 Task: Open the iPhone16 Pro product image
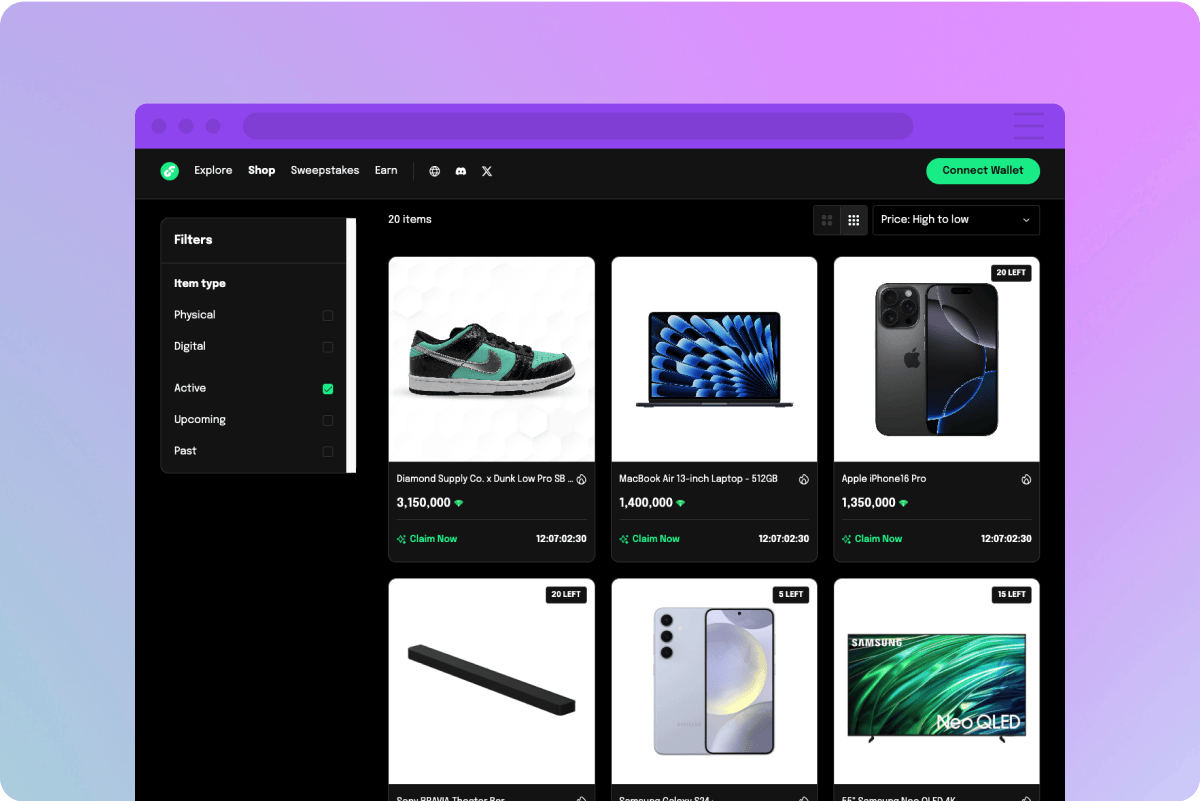[937, 360]
